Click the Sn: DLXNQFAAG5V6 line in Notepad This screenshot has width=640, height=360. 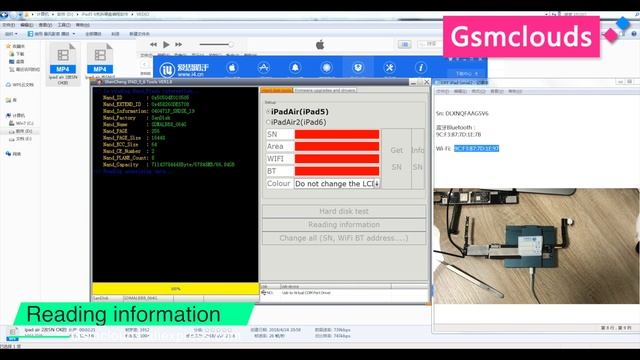(462, 113)
